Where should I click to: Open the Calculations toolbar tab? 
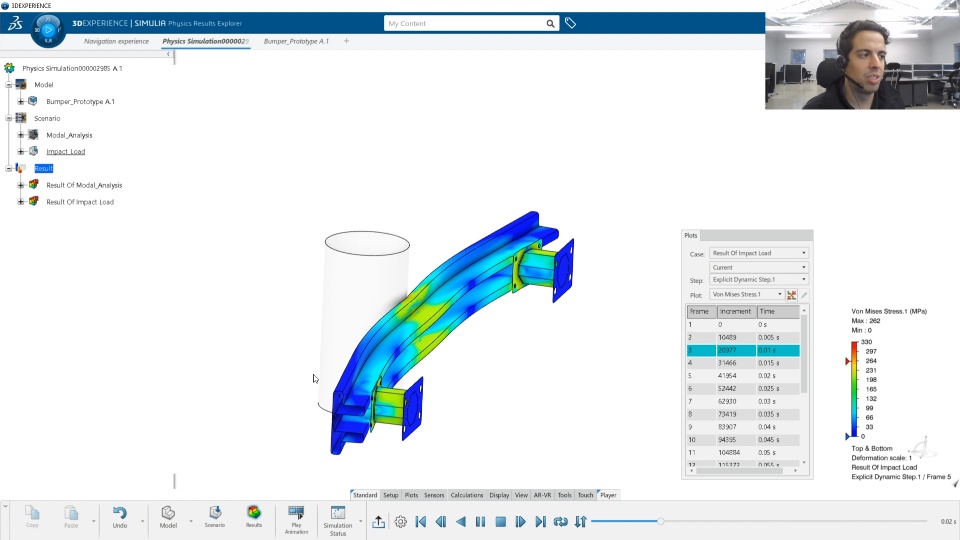(x=467, y=495)
